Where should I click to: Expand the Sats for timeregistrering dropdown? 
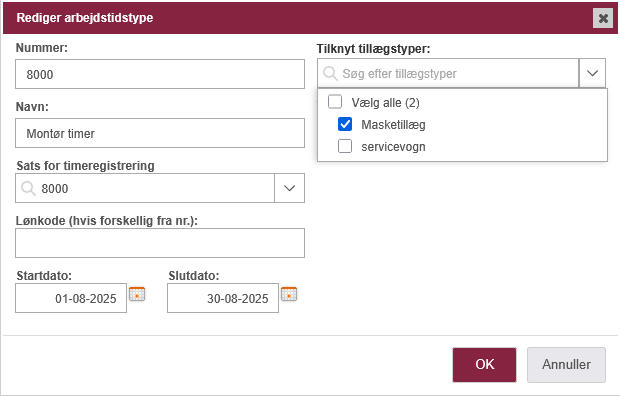coord(289,188)
